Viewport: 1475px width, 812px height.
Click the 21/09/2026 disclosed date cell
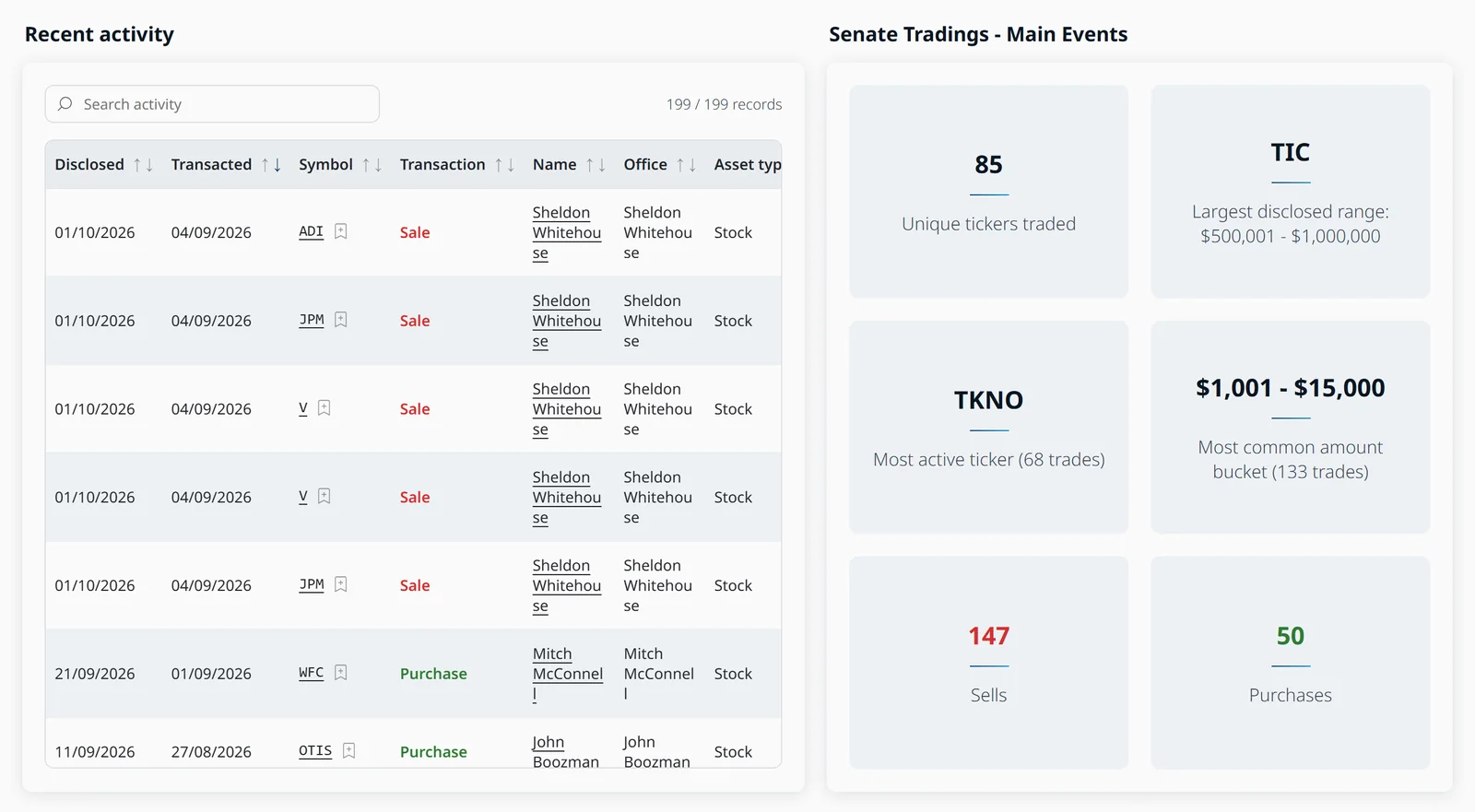(x=95, y=674)
